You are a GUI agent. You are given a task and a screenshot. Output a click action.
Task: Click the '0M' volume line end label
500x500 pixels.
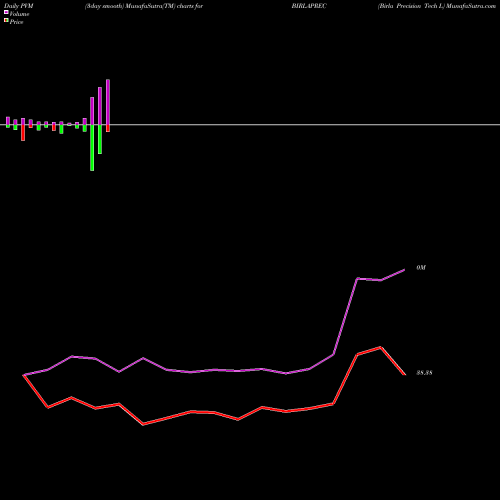click(421, 268)
